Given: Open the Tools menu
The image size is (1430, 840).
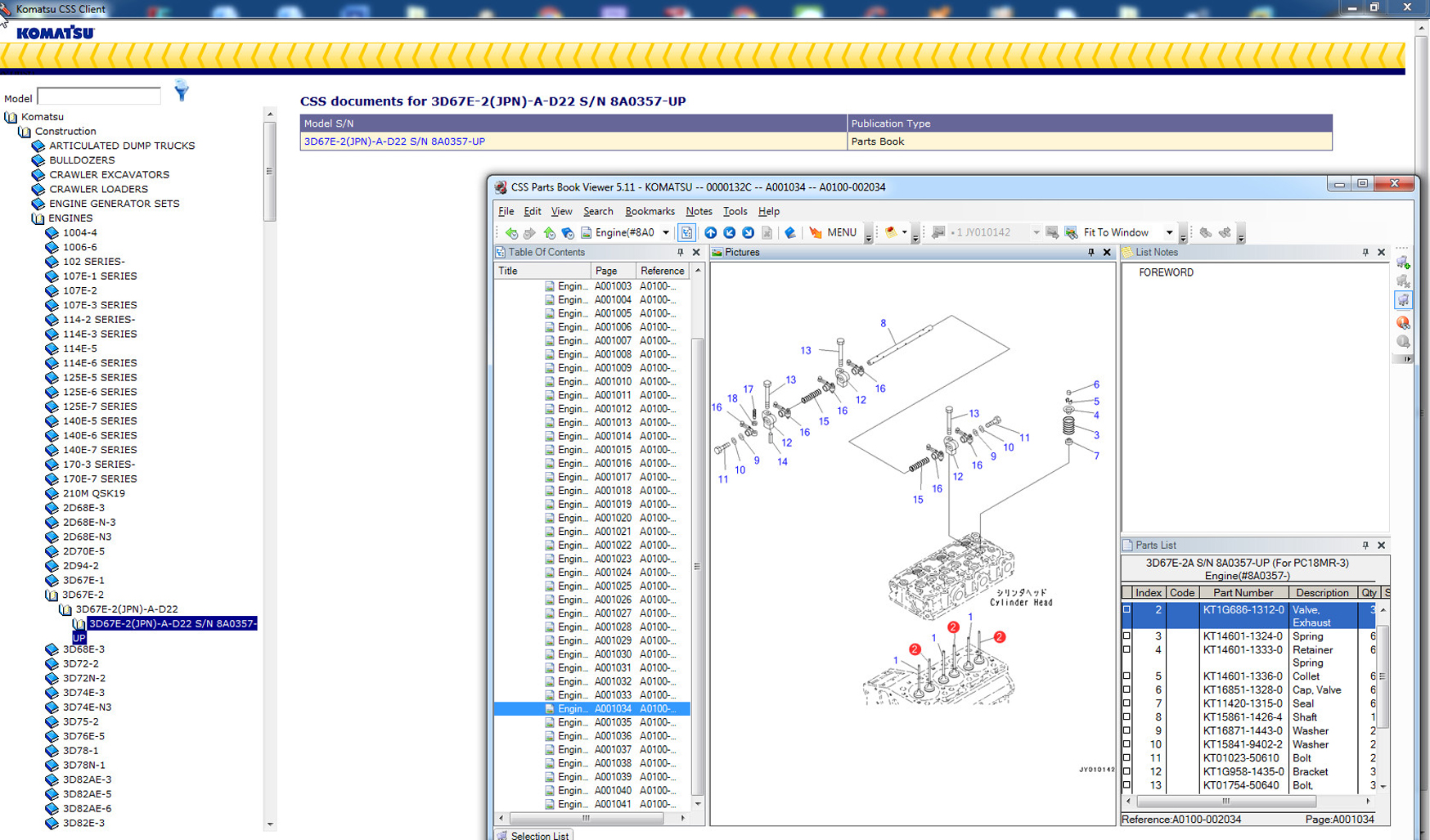Looking at the screenshot, I should click(735, 212).
